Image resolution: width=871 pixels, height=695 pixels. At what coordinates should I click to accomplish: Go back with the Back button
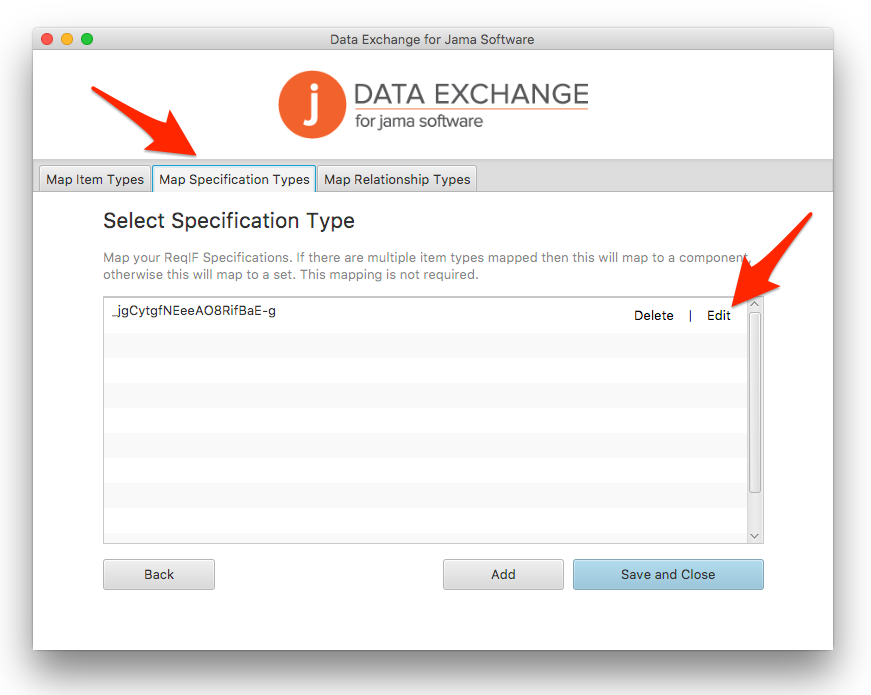pos(159,574)
